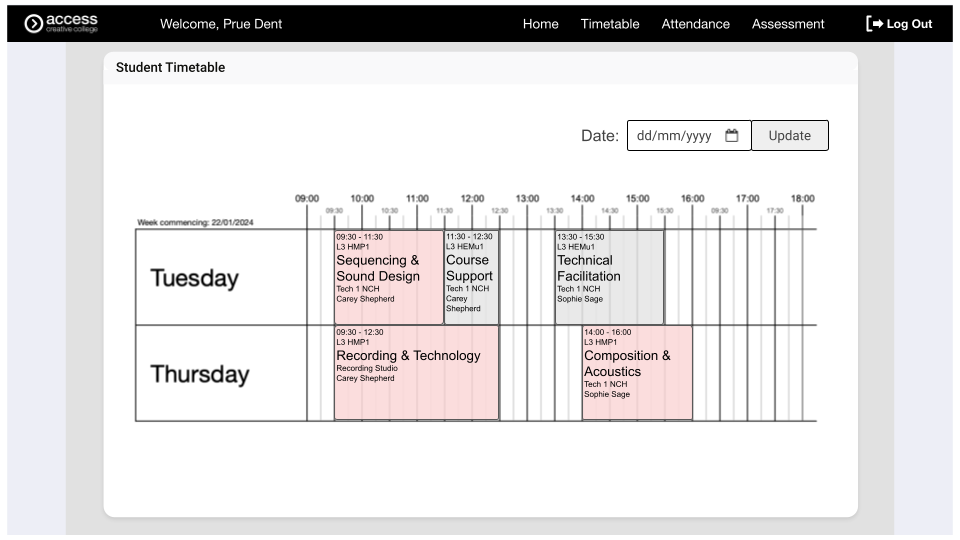Click the Recording & Technology session
This screenshot has height=540, width=960.
(x=416, y=372)
